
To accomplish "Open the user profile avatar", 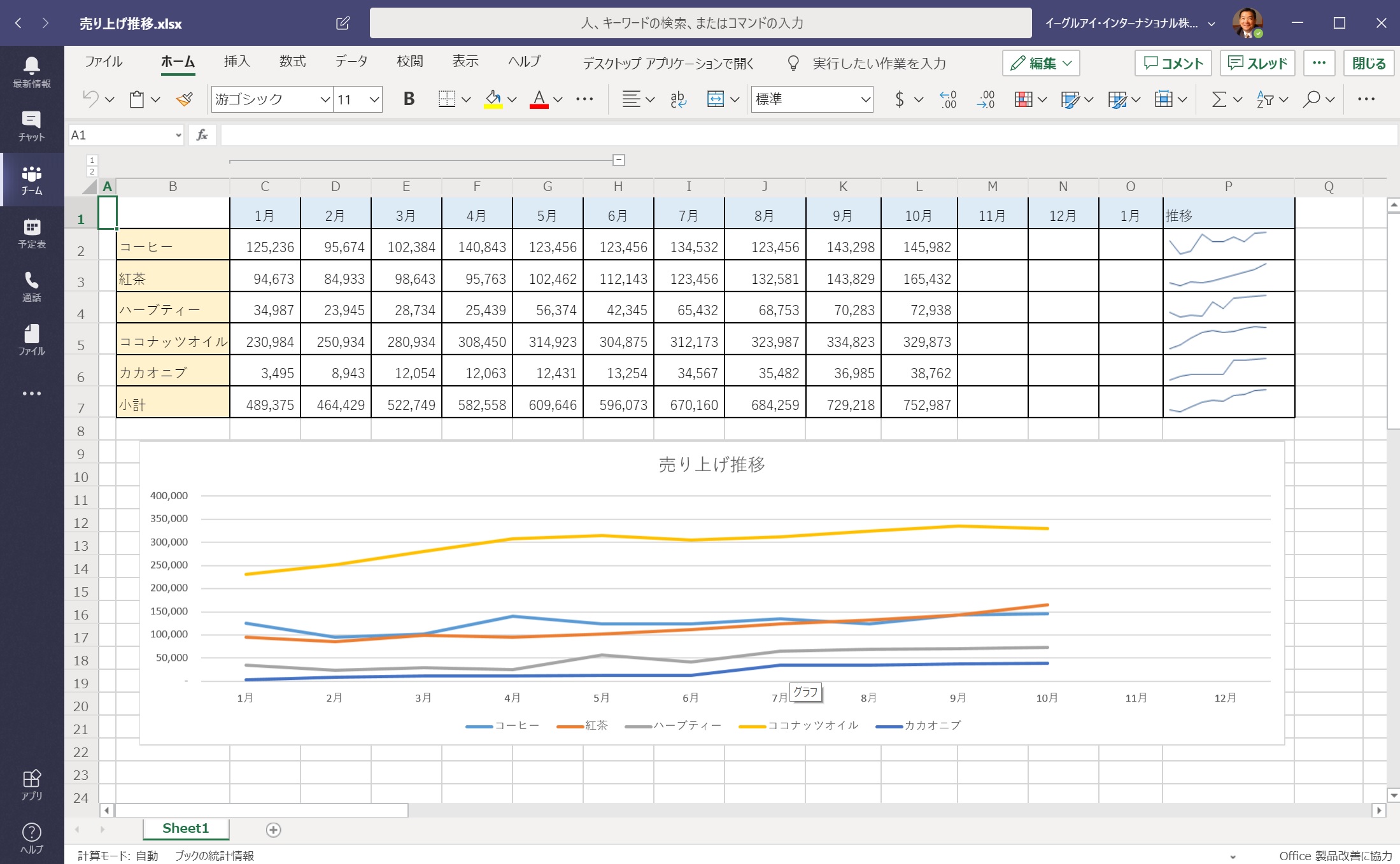I will tap(1247, 23).
